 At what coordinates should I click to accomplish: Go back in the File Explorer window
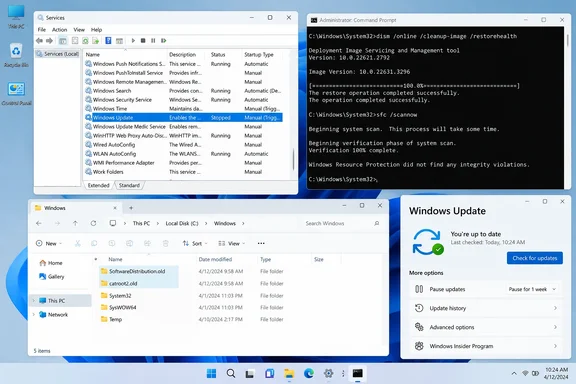(39, 223)
